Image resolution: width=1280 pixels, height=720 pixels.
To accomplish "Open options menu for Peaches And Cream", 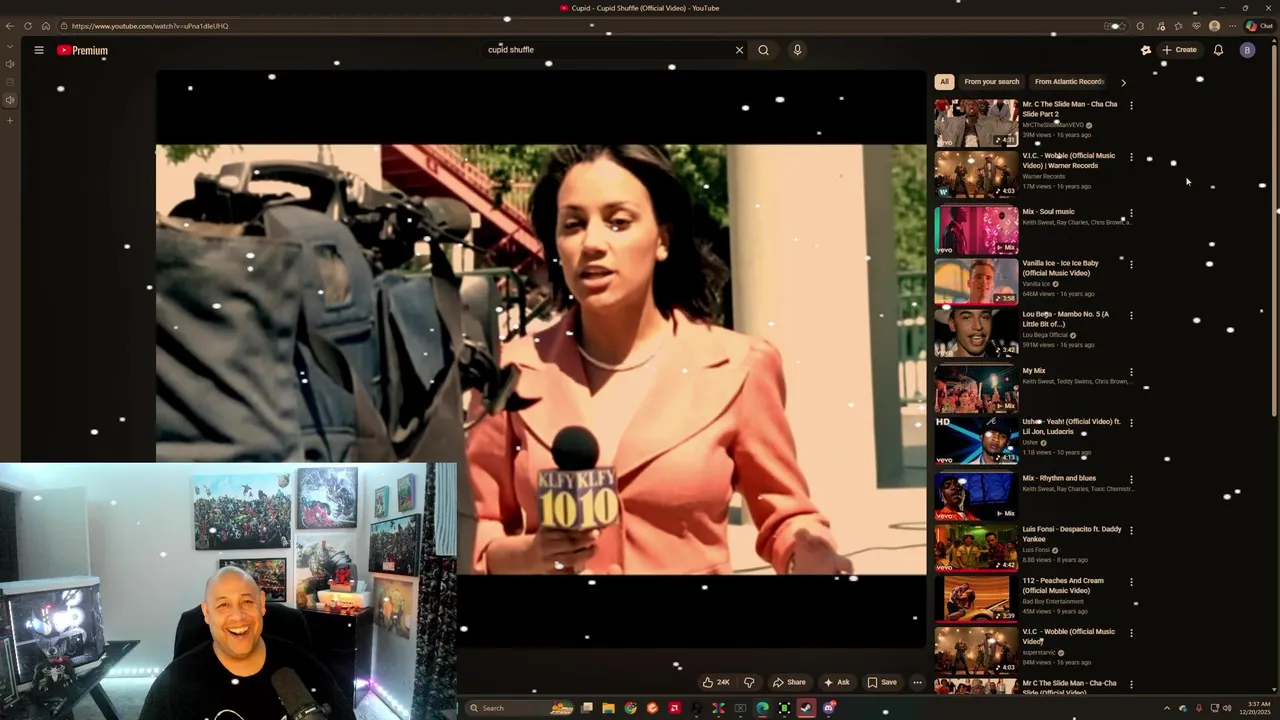I will coord(1131,582).
